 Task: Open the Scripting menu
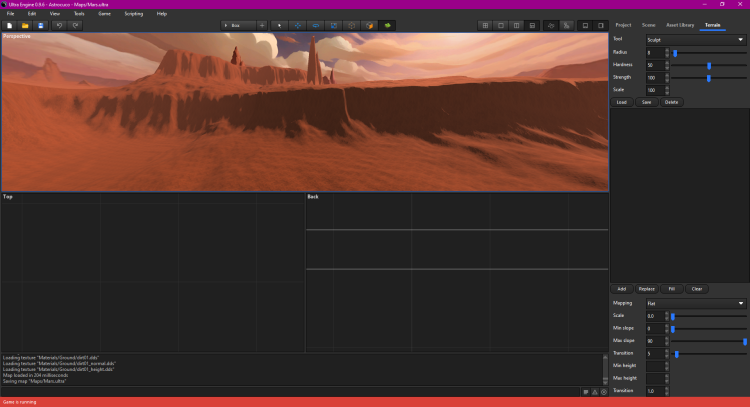(x=133, y=14)
